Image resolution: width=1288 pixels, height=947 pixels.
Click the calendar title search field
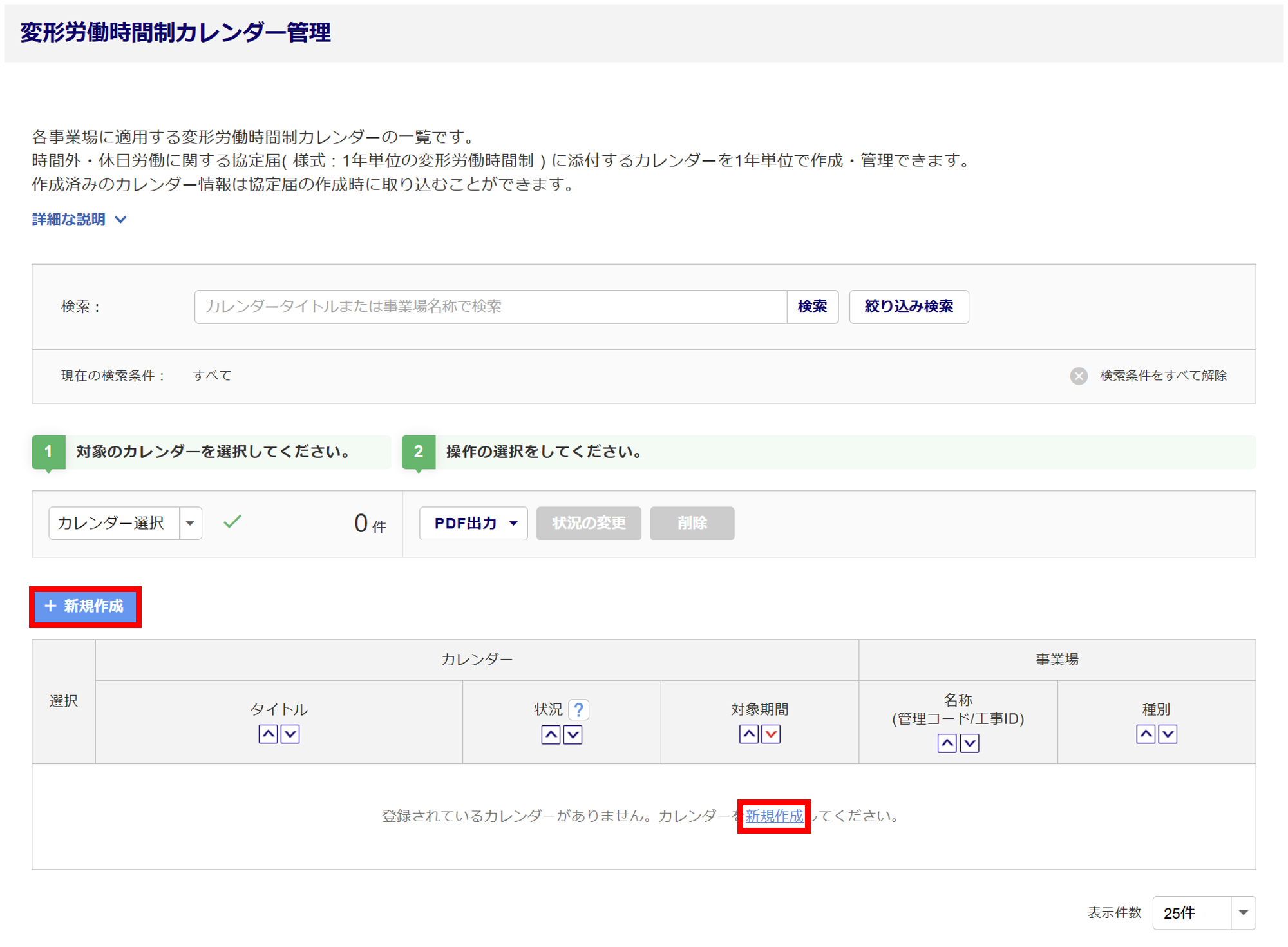pyautogui.click(x=489, y=307)
